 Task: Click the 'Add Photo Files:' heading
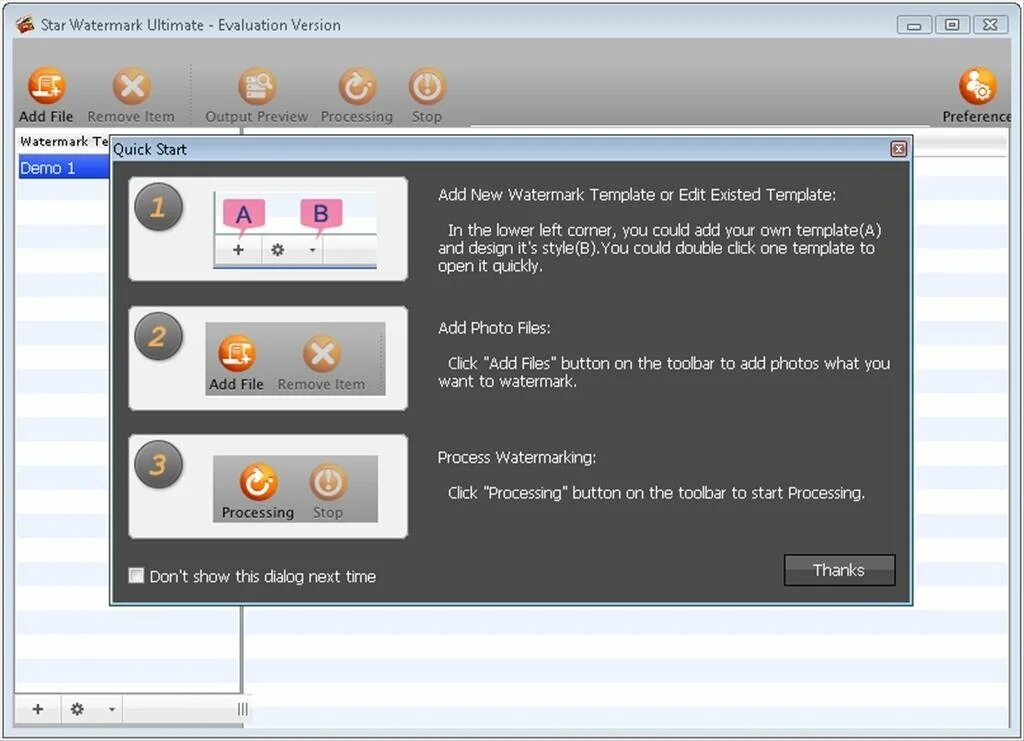pos(494,328)
